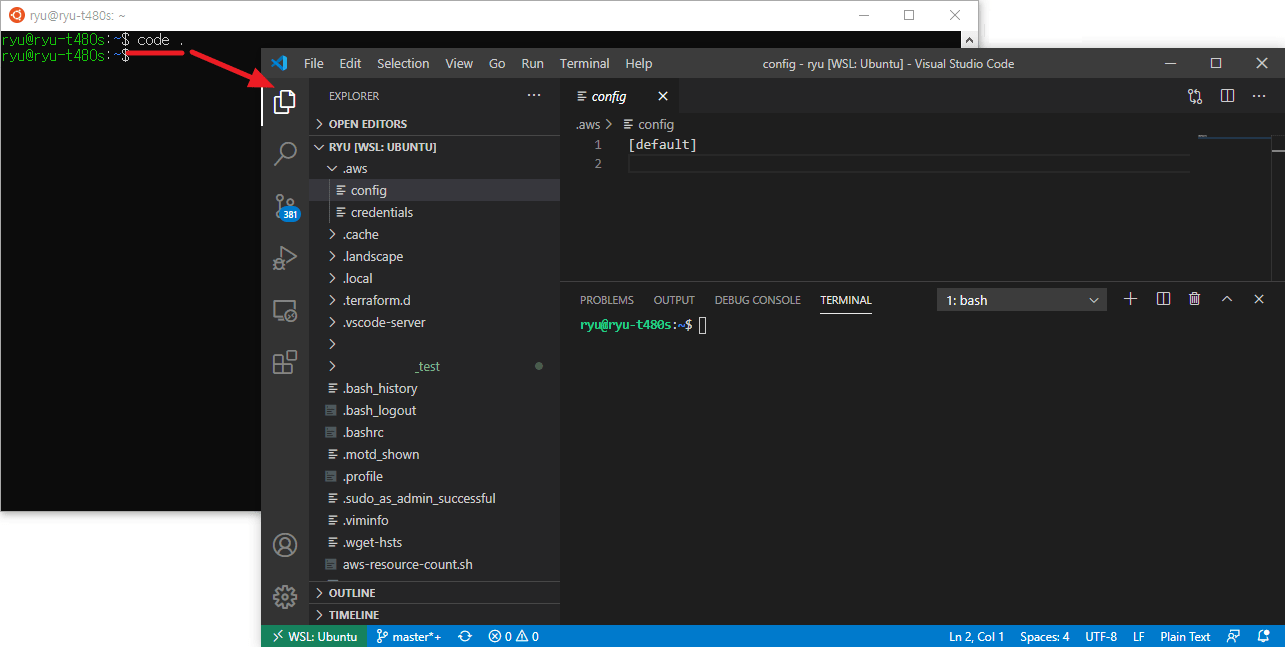
Task: Click the editor minimap
Action: [1233, 207]
